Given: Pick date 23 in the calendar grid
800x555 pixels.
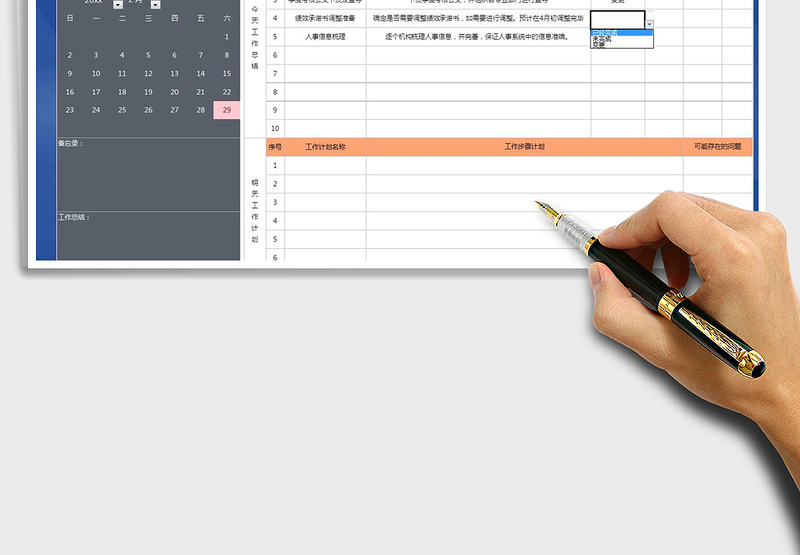Looking at the screenshot, I should (69, 110).
